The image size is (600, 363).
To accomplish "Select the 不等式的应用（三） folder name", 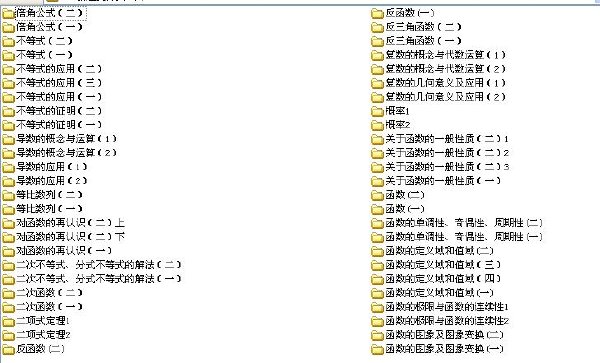I will [59, 83].
